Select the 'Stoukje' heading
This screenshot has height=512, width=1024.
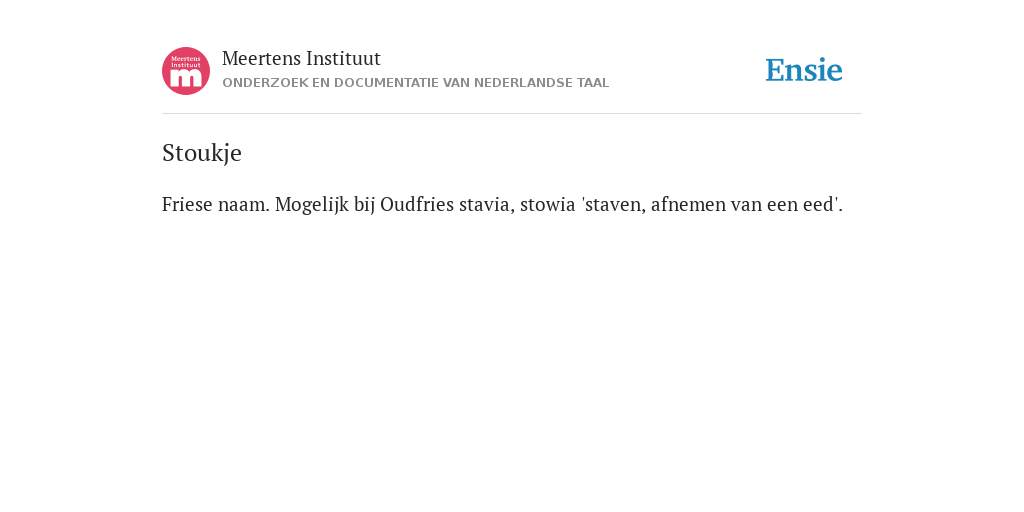point(202,153)
